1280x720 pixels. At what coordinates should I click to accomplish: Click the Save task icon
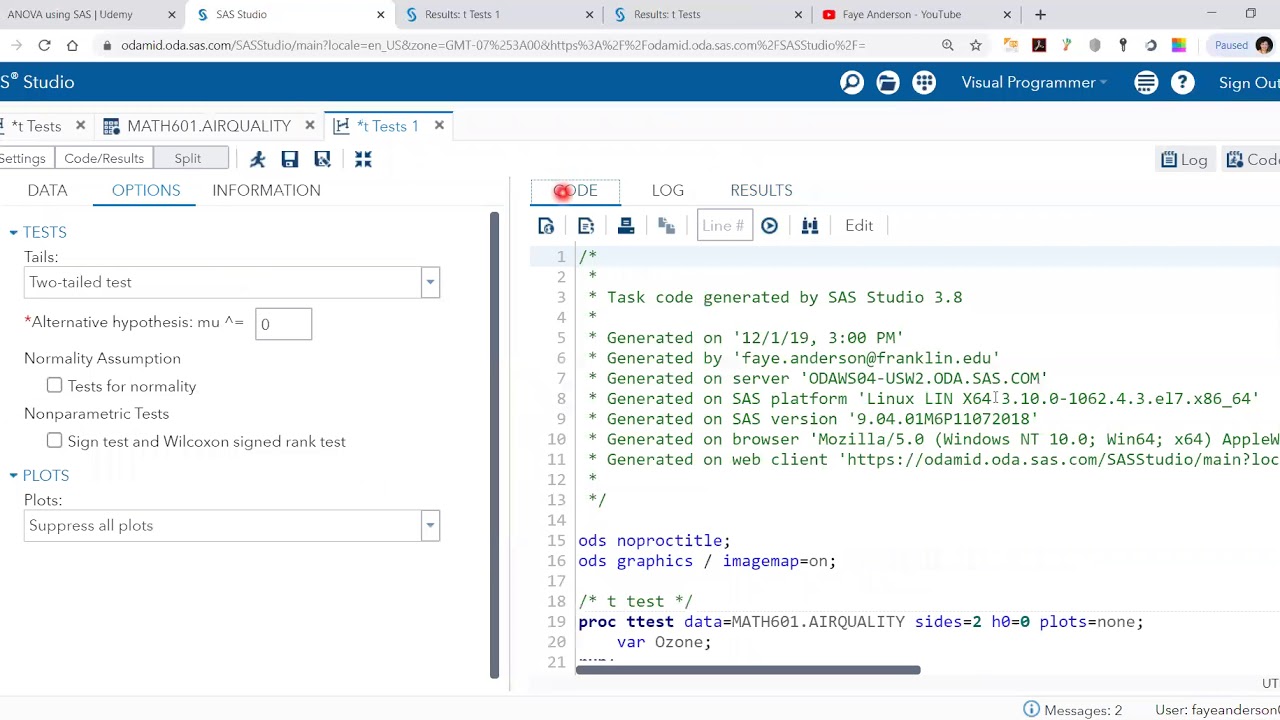(290, 159)
